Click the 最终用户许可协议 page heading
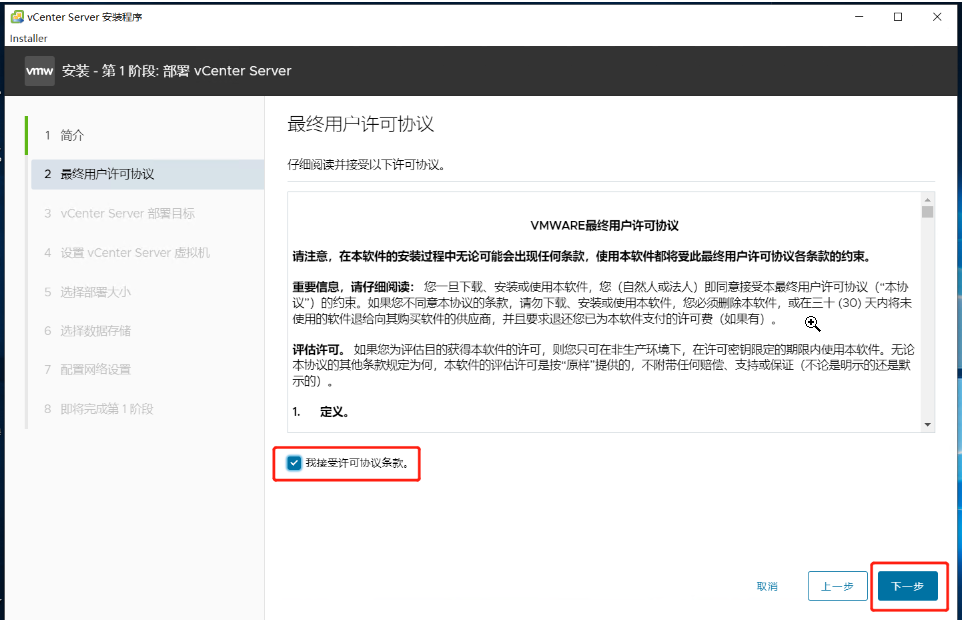 (361, 124)
